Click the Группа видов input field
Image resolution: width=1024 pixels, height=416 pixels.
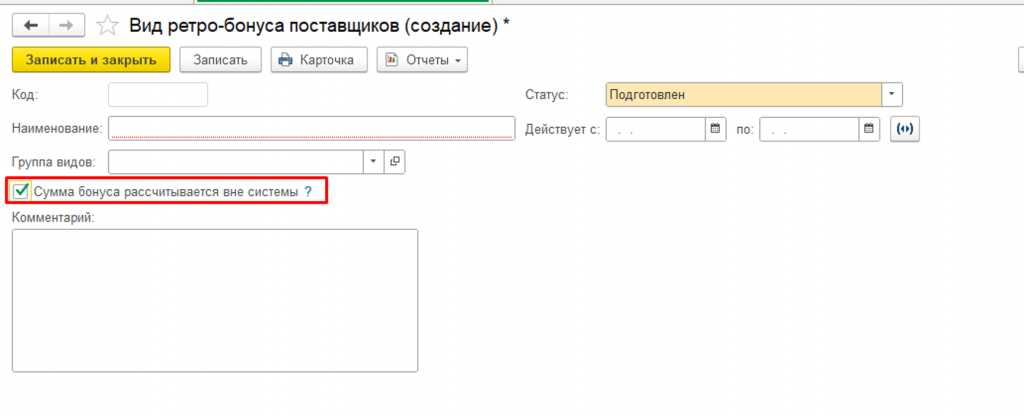[236, 162]
